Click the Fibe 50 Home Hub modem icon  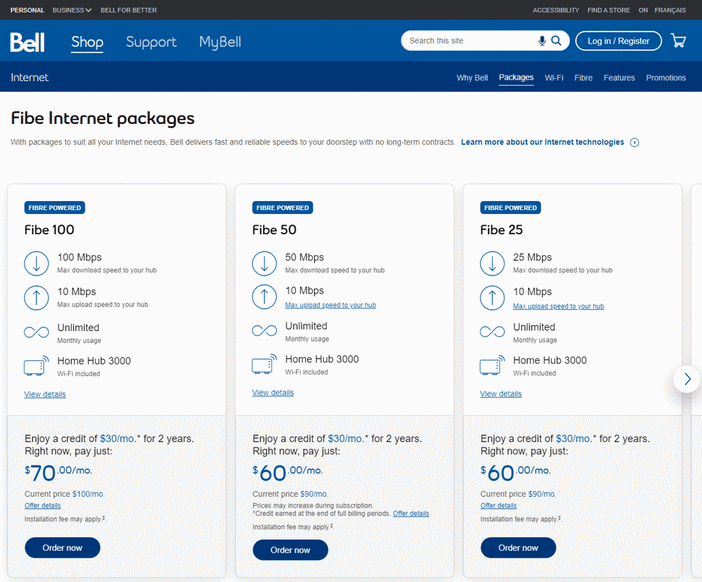264,364
